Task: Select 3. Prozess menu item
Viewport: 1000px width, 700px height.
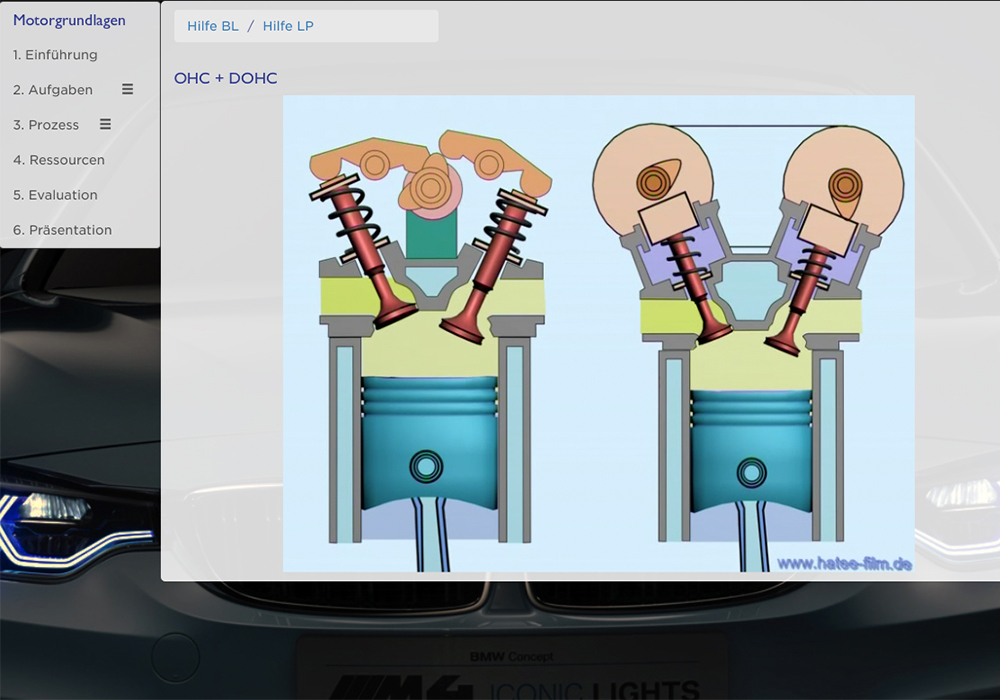Action: pyautogui.click(x=46, y=125)
